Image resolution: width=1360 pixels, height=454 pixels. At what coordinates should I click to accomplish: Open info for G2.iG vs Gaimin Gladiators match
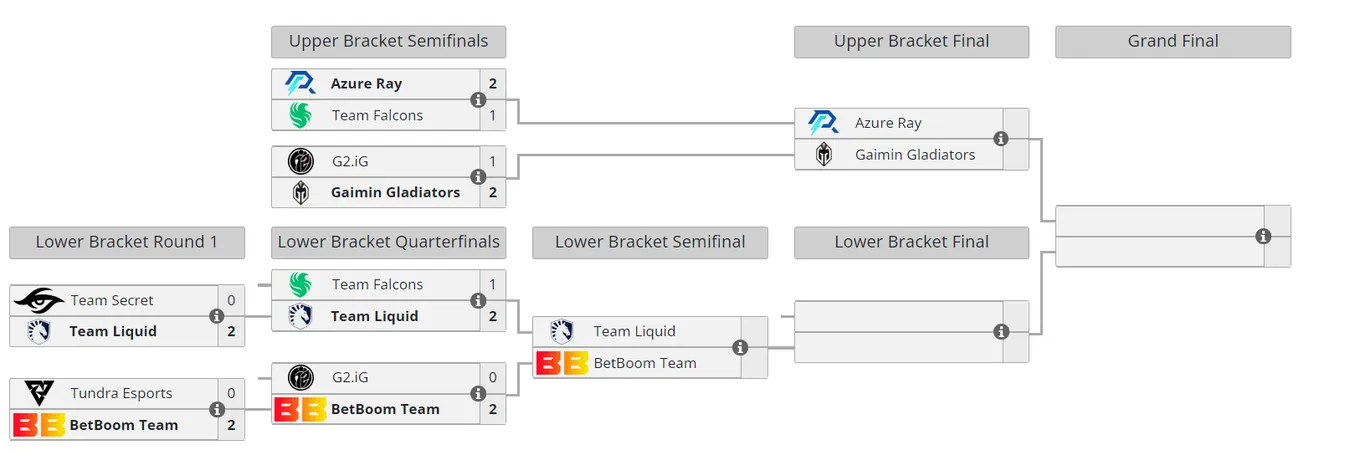click(478, 177)
